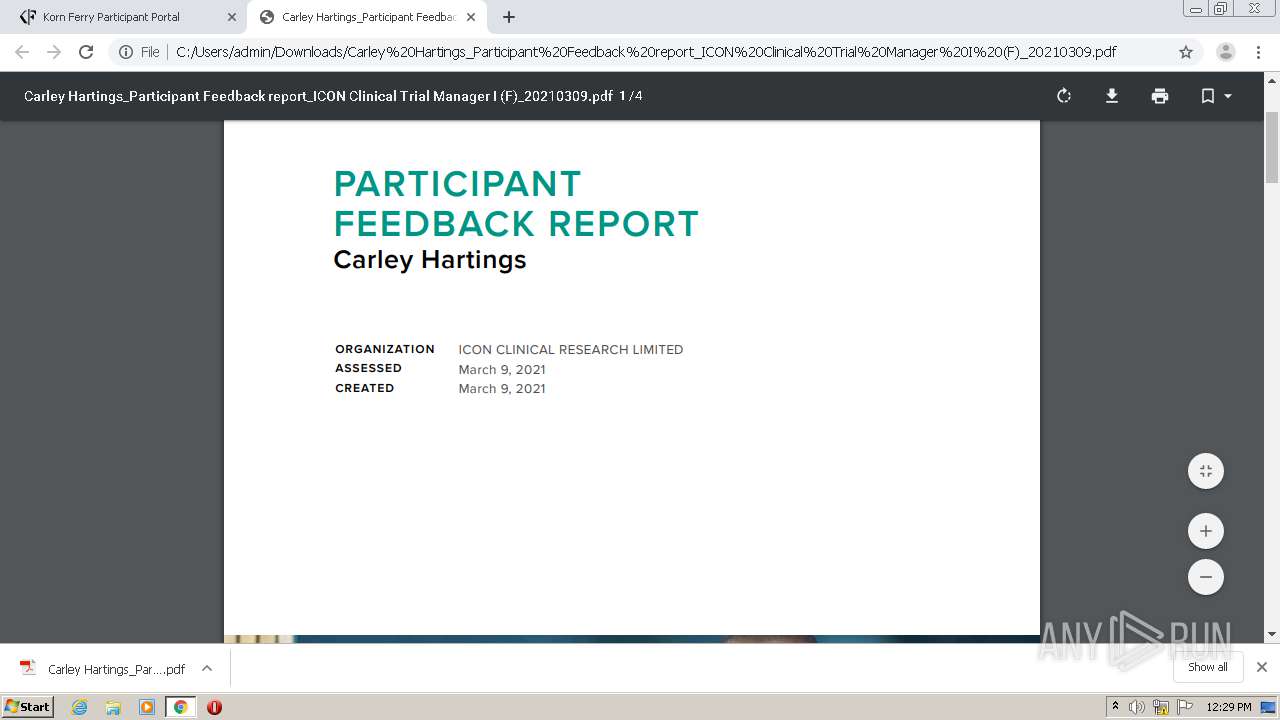This screenshot has width=1280, height=720.
Task: Click the fit to page button
Action: (1206, 471)
